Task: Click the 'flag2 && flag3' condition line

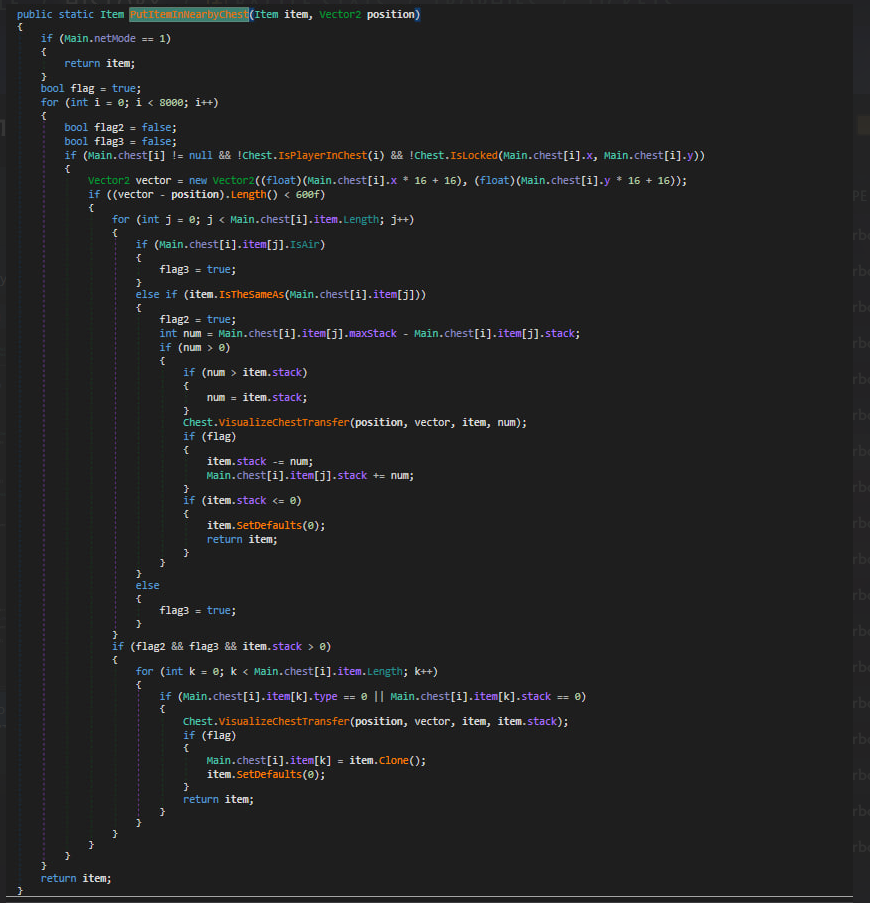Action: point(221,647)
